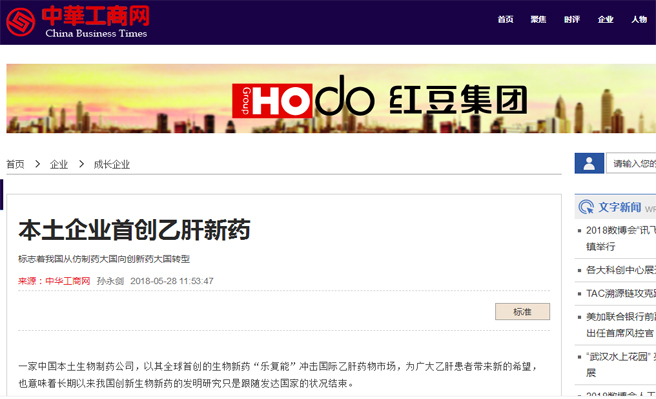The image size is (656, 399).
Task: Open the 成长企业 breadcrumb link
Action: pos(112,164)
